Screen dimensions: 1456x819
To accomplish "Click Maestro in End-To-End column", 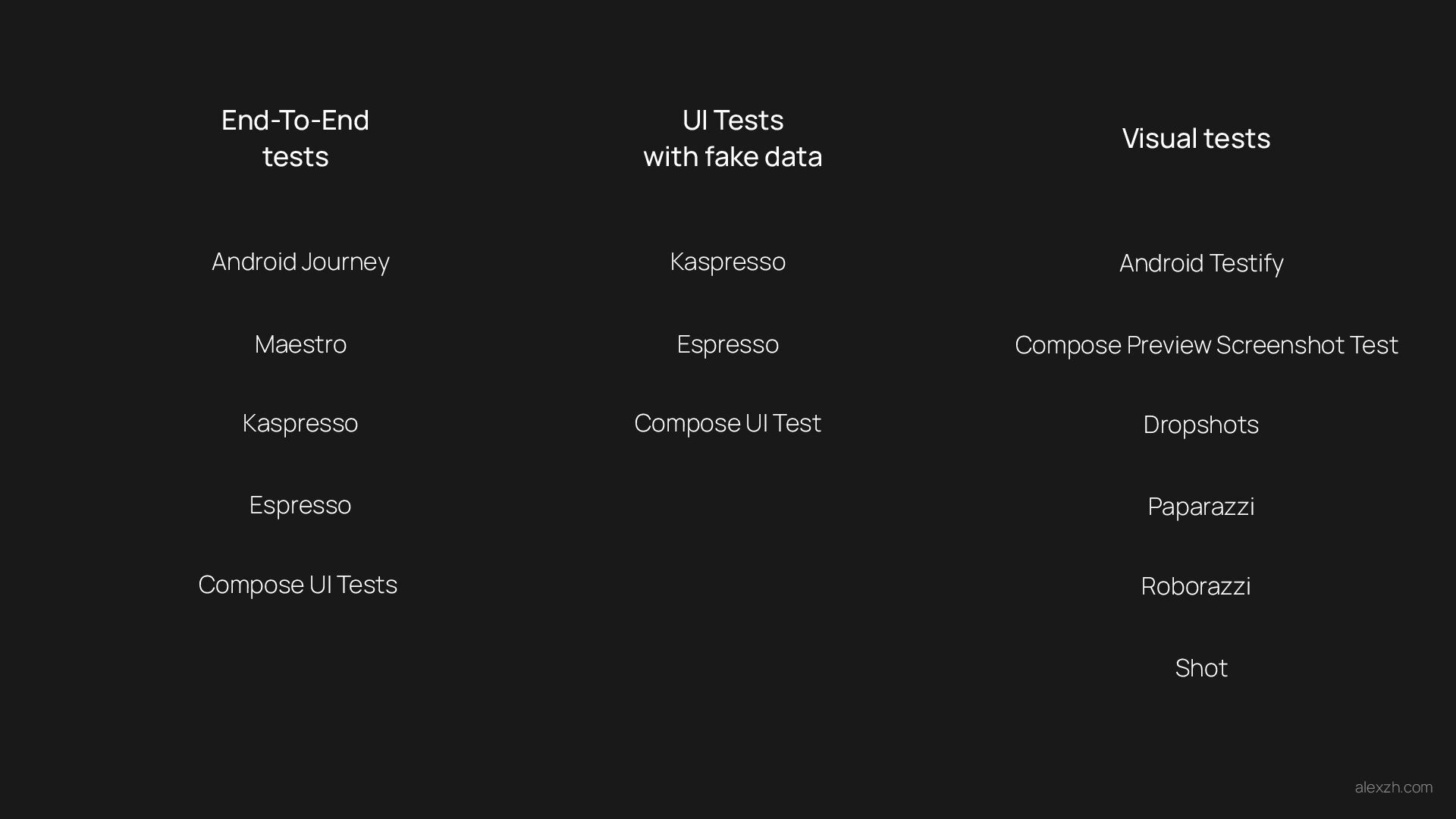I will tap(300, 344).
